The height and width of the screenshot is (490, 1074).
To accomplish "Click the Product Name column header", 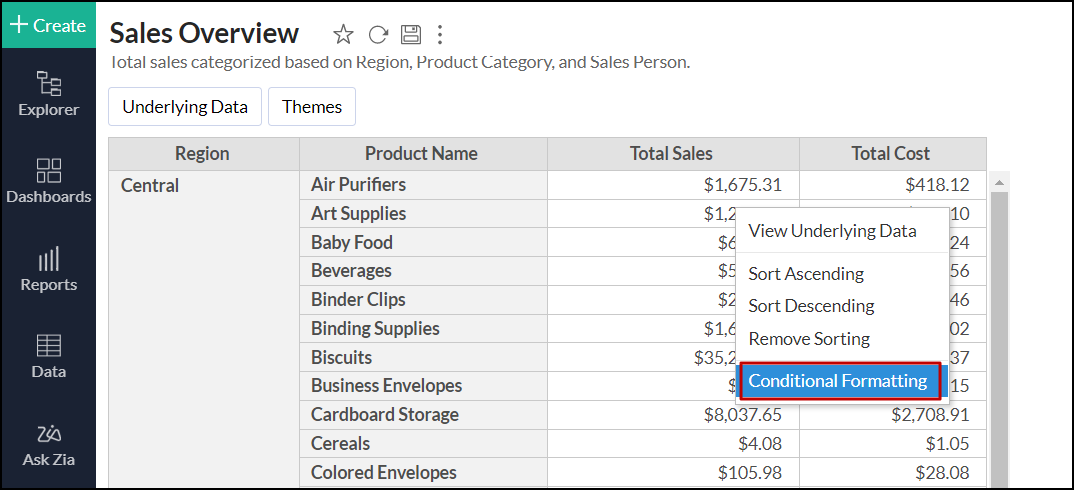I will click(x=421, y=154).
